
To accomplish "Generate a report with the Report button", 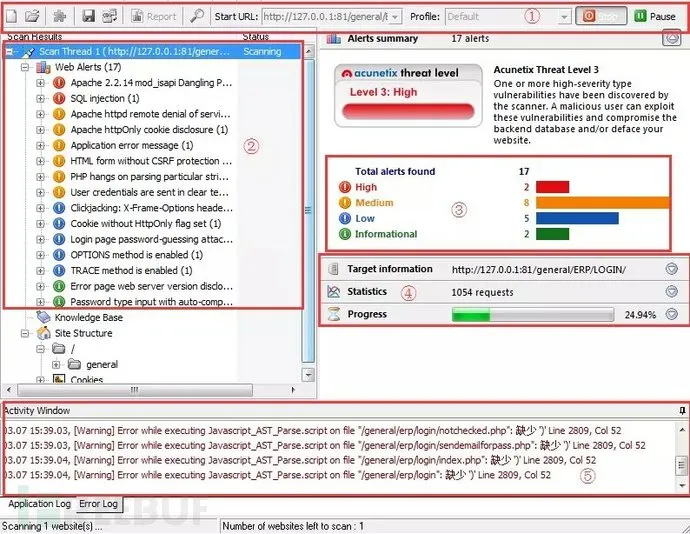I will point(154,17).
